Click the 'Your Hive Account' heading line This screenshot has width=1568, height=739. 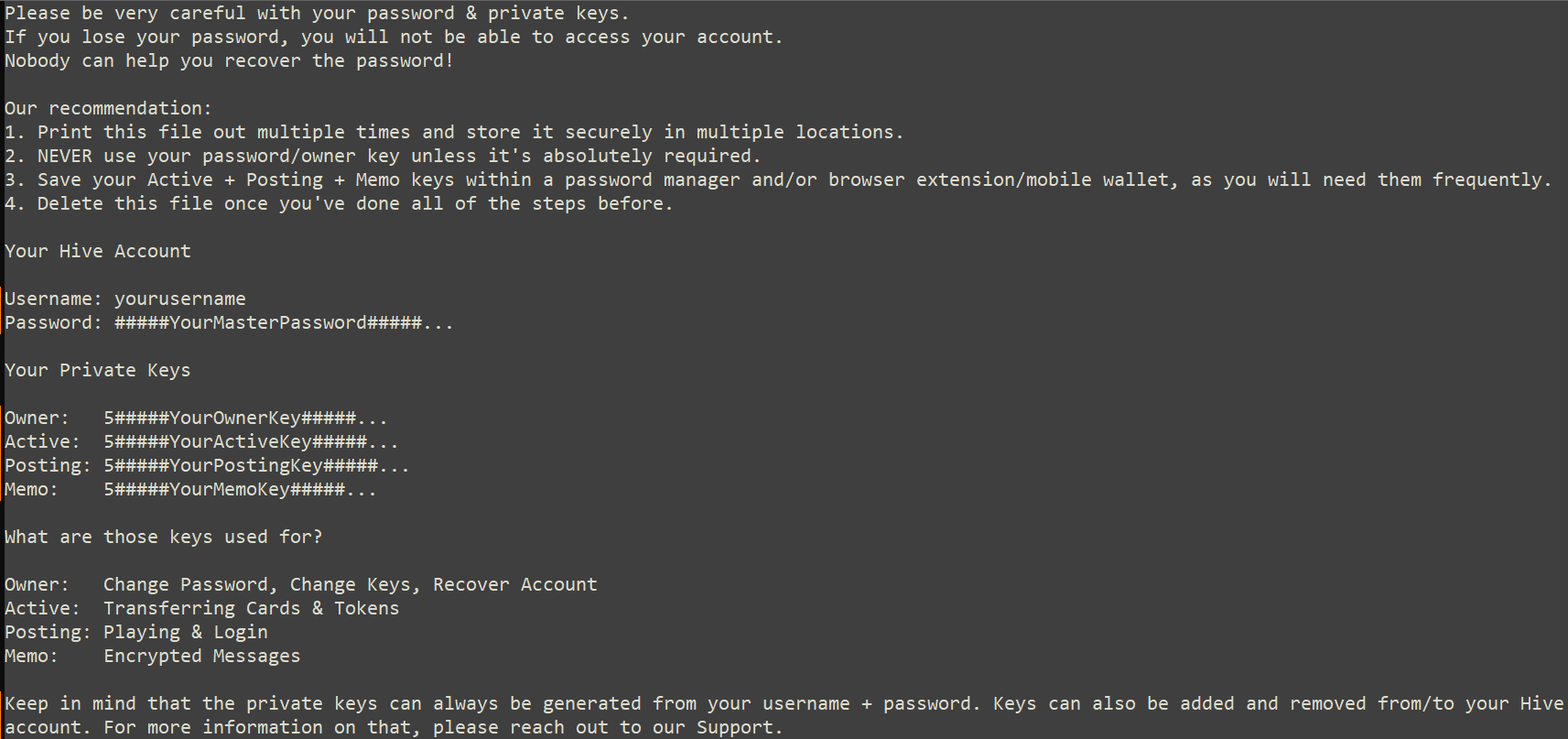pyautogui.click(x=98, y=252)
